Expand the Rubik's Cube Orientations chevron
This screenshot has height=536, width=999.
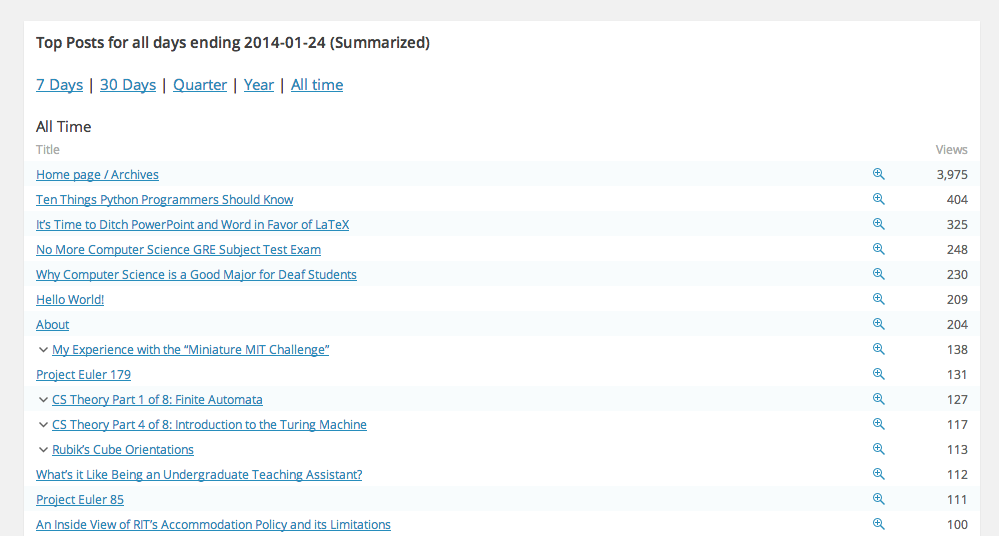pyautogui.click(x=43, y=449)
